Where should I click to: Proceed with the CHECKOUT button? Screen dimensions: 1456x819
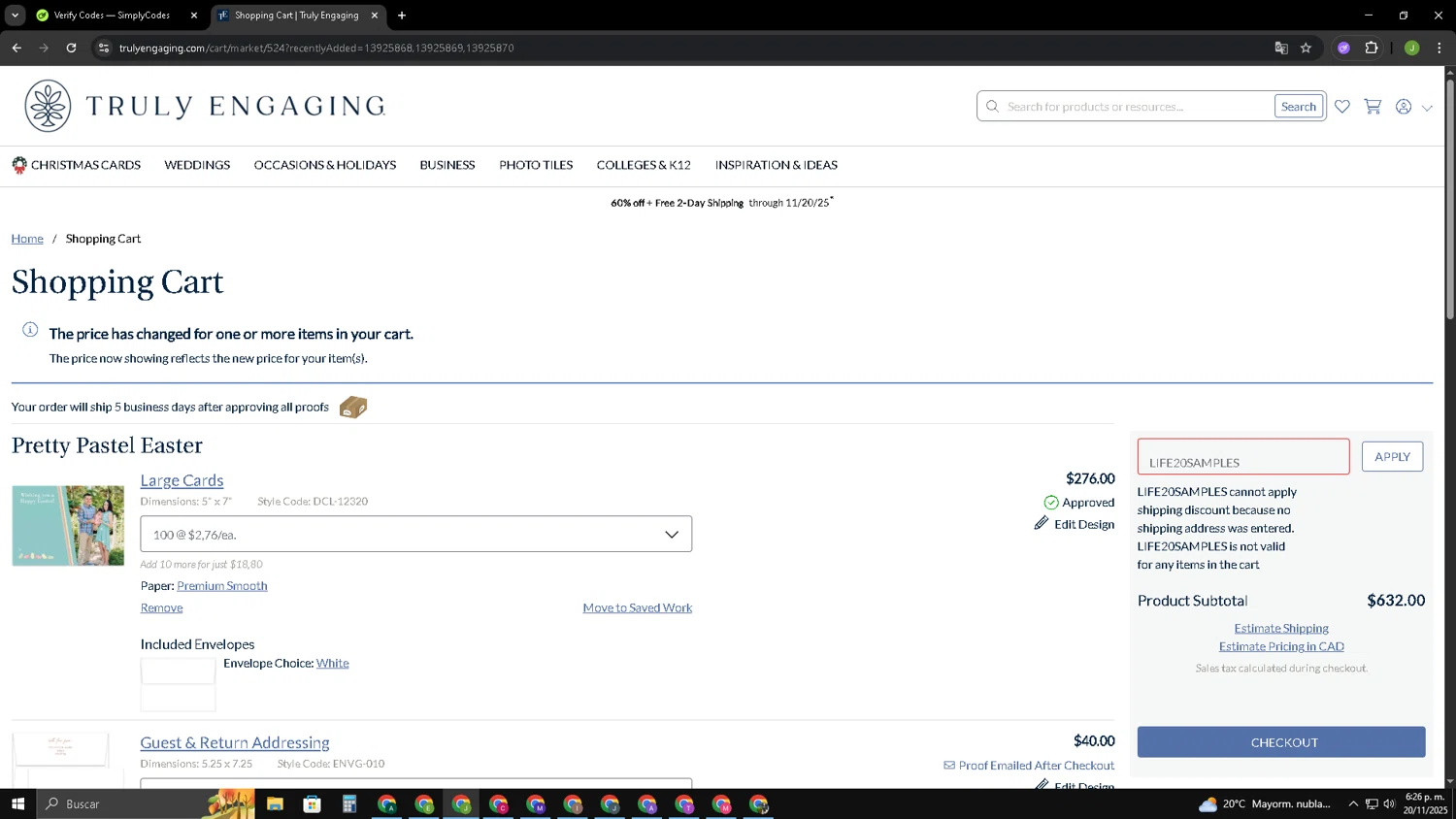coord(1281,742)
